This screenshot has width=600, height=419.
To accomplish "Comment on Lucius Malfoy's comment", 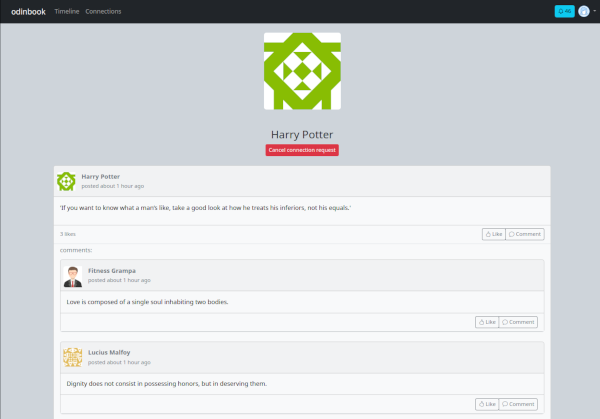I will [x=518, y=404].
